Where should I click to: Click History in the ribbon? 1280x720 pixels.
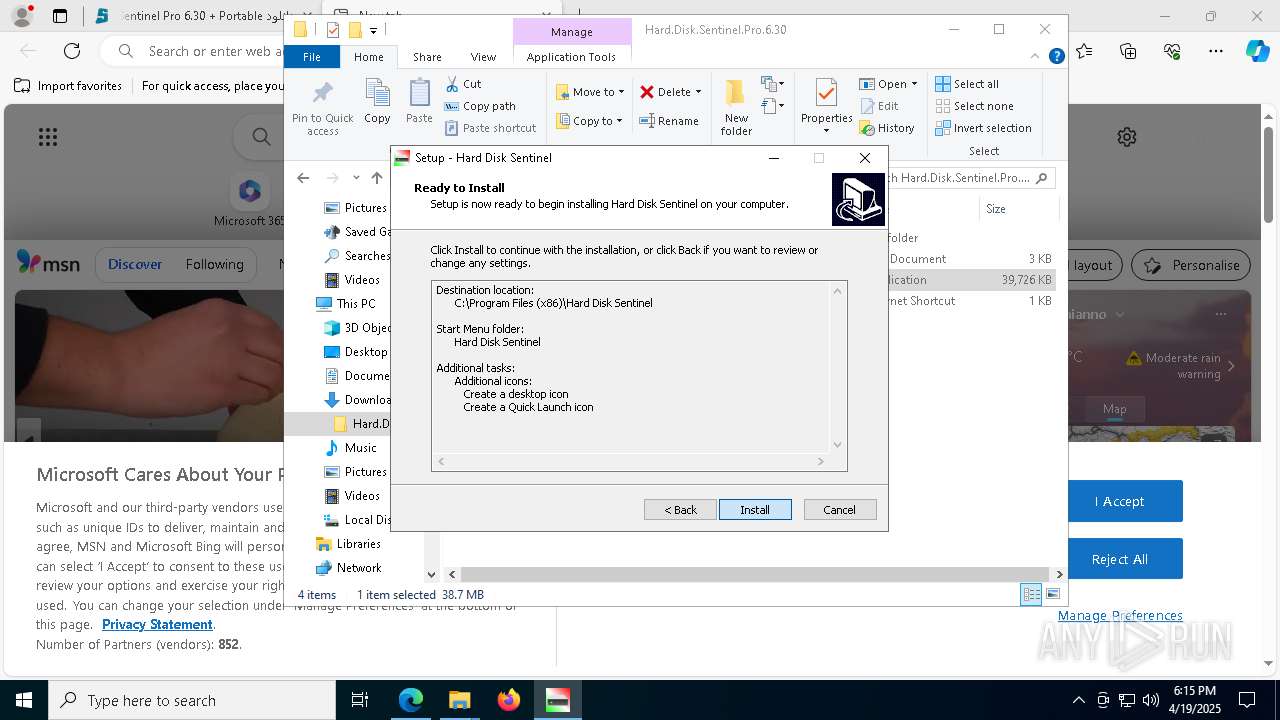(887, 128)
